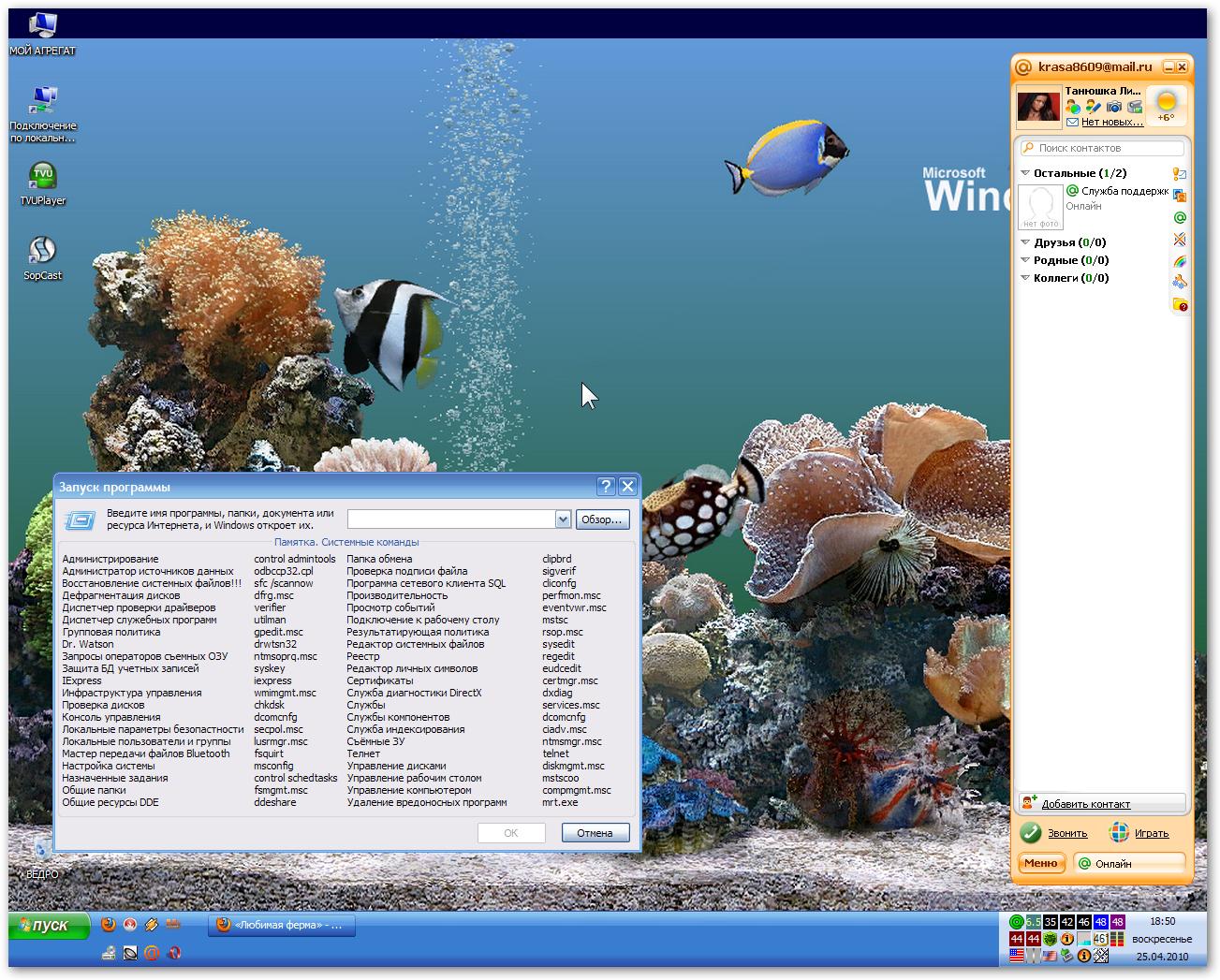
Task: Collapse the Друзья contact group
Action: click(1025, 242)
